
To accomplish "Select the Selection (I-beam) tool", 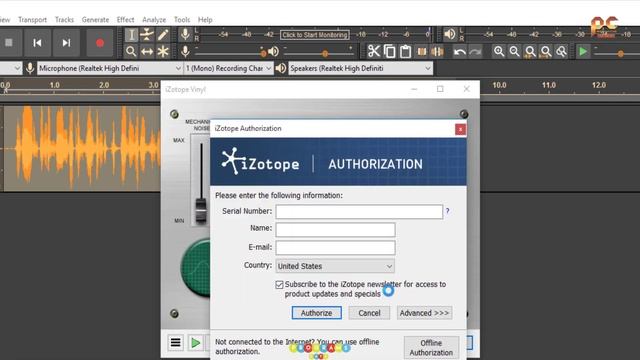I will click(131, 35).
